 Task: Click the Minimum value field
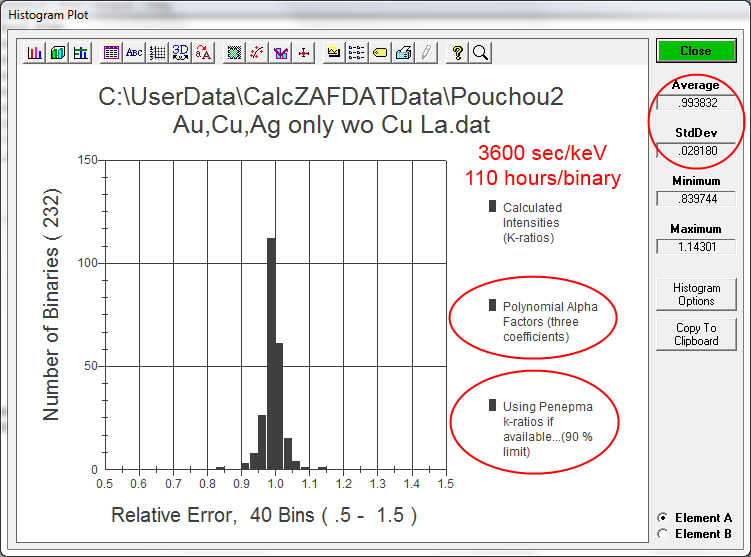[696, 199]
